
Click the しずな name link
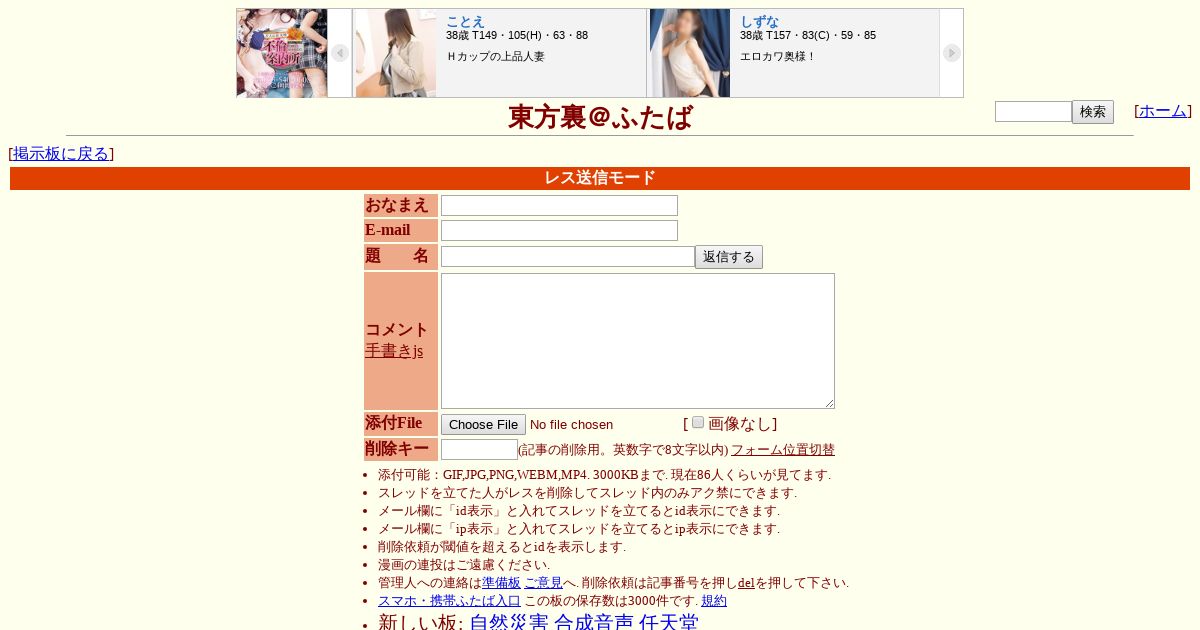(x=759, y=21)
